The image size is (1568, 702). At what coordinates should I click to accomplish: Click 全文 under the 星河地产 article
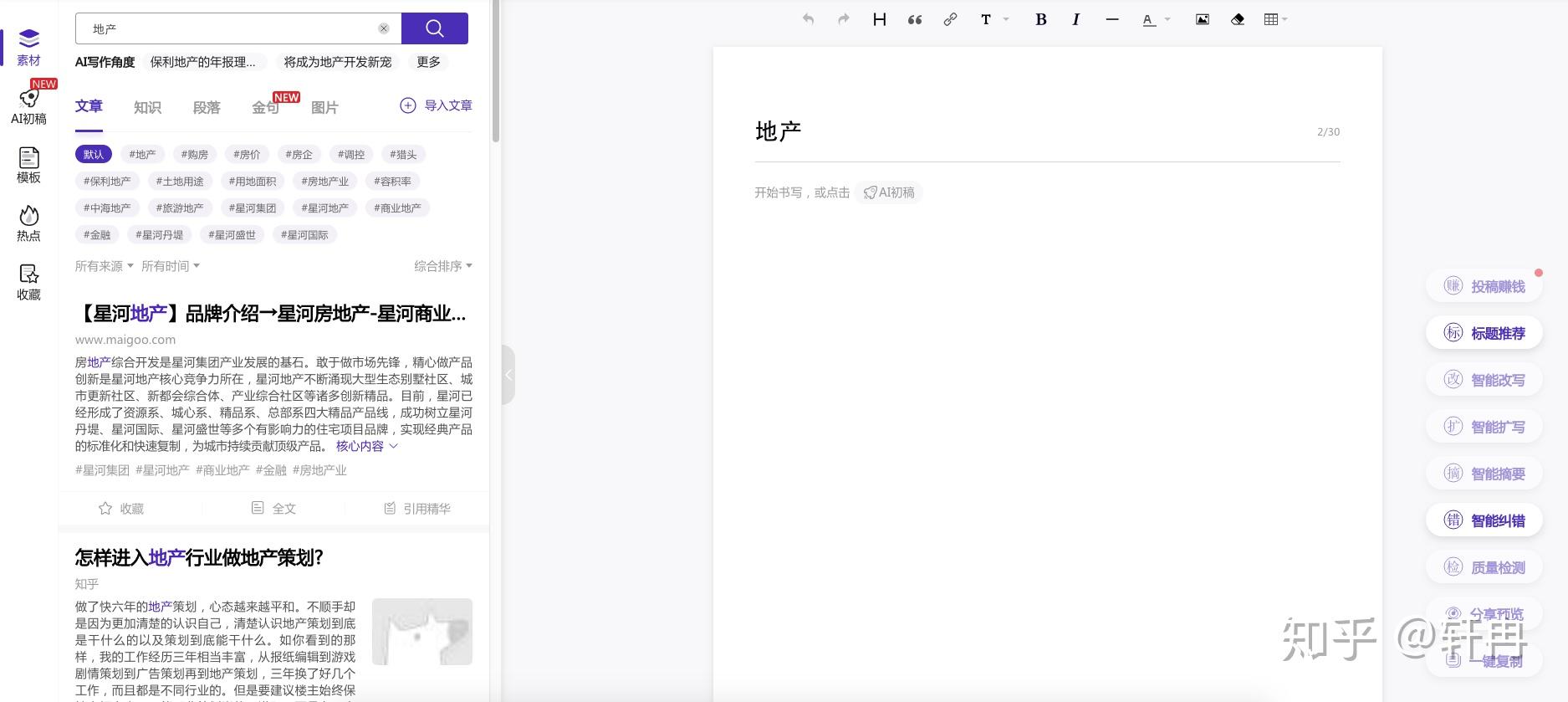(273, 508)
